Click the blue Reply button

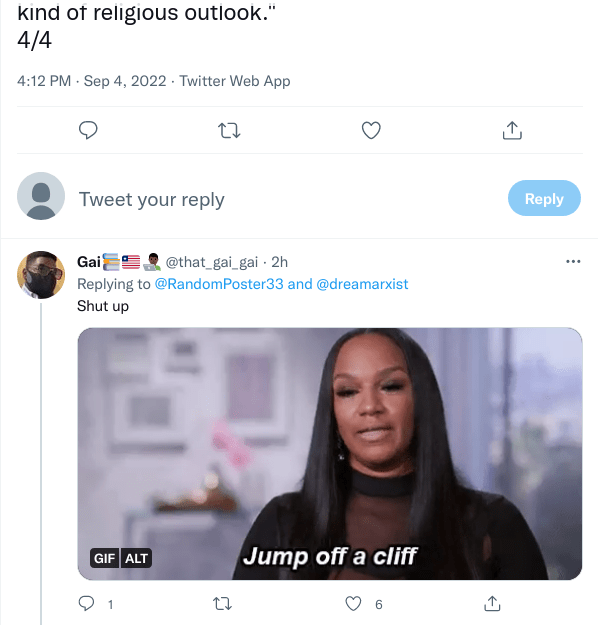click(x=544, y=198)
